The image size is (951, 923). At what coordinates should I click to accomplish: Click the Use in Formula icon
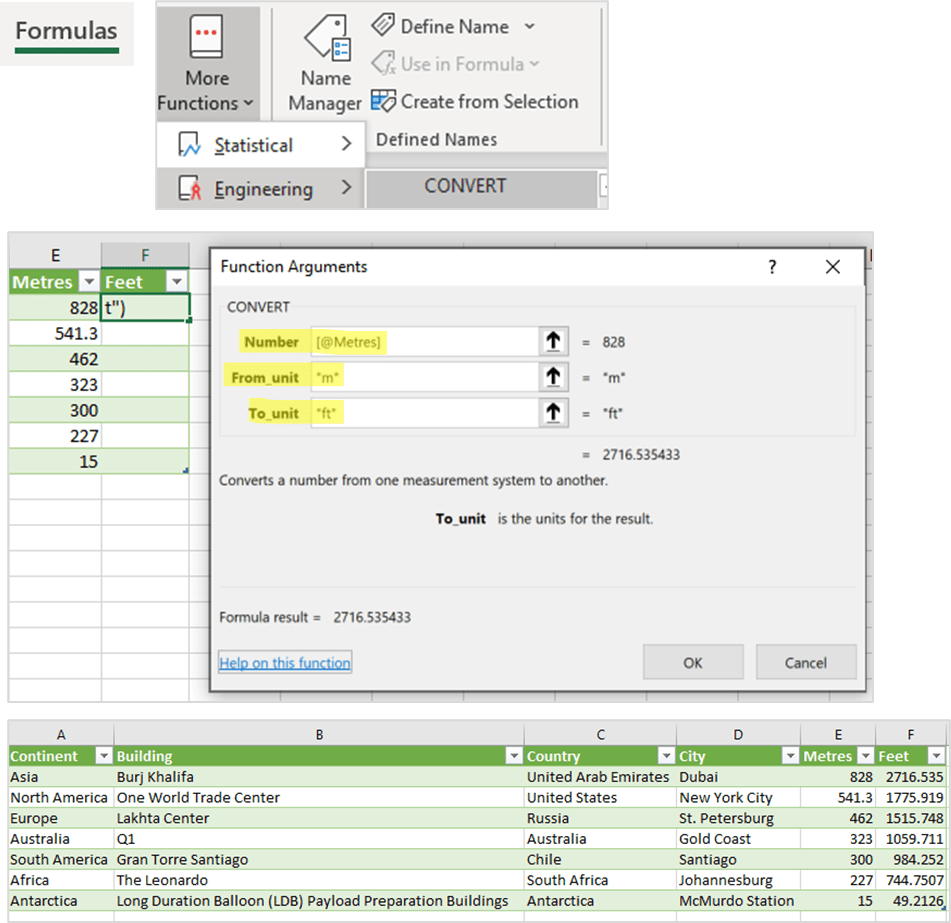point(383,63)
